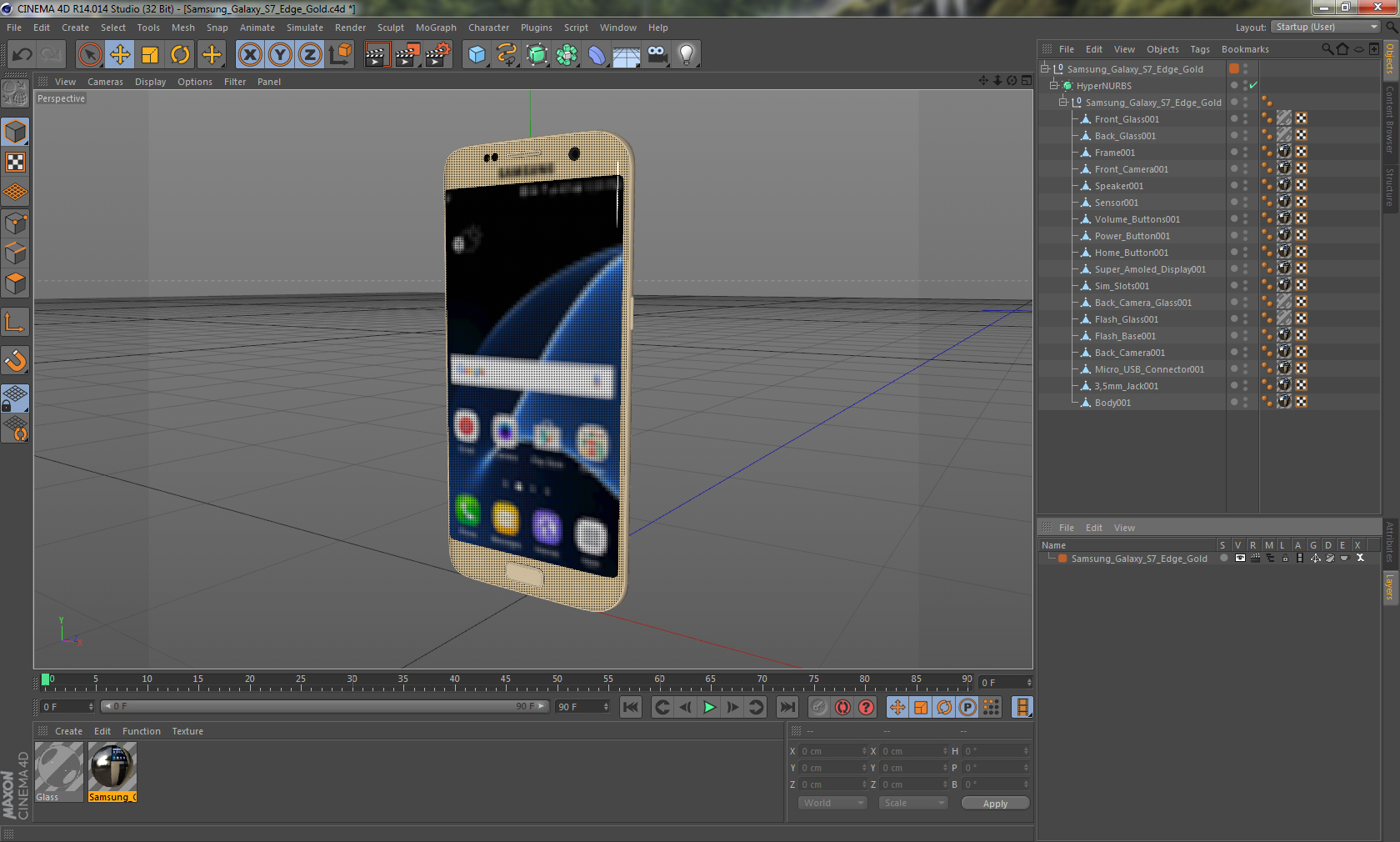Toggle snapping magnet icon
Image resolution: width=1400 pixels, height=842 pixels.
tap(15, 361)
